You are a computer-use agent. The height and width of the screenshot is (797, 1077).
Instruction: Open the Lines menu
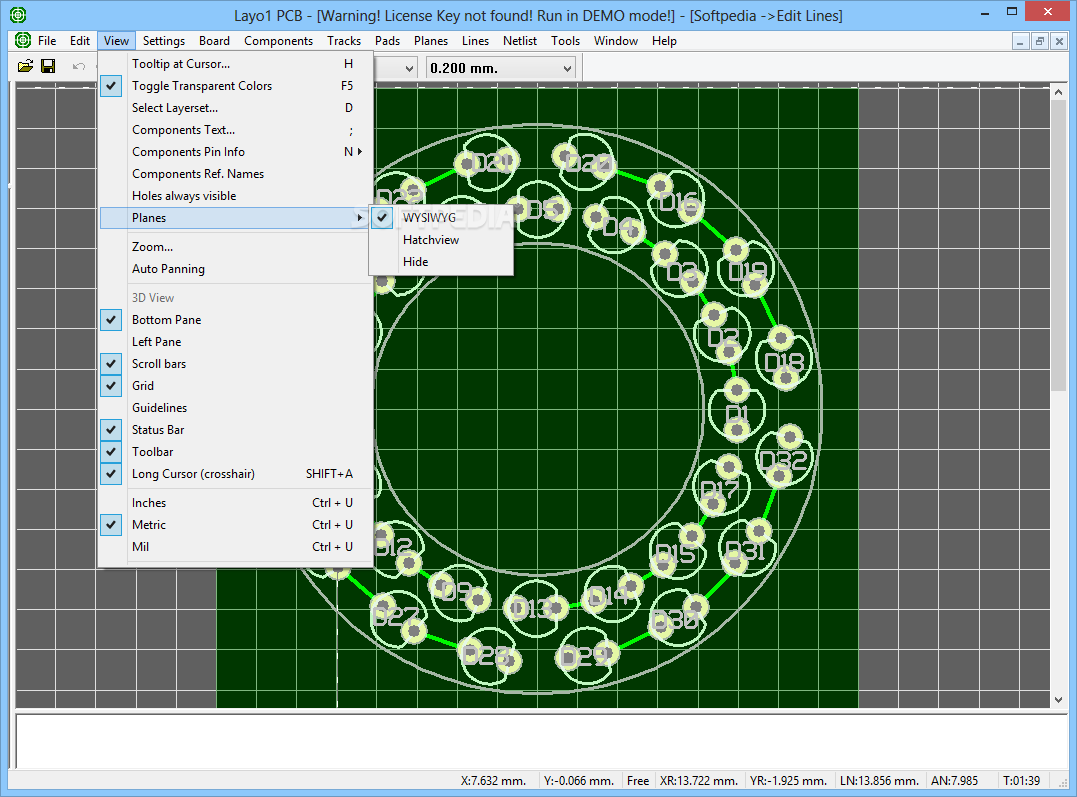point(475,41)
